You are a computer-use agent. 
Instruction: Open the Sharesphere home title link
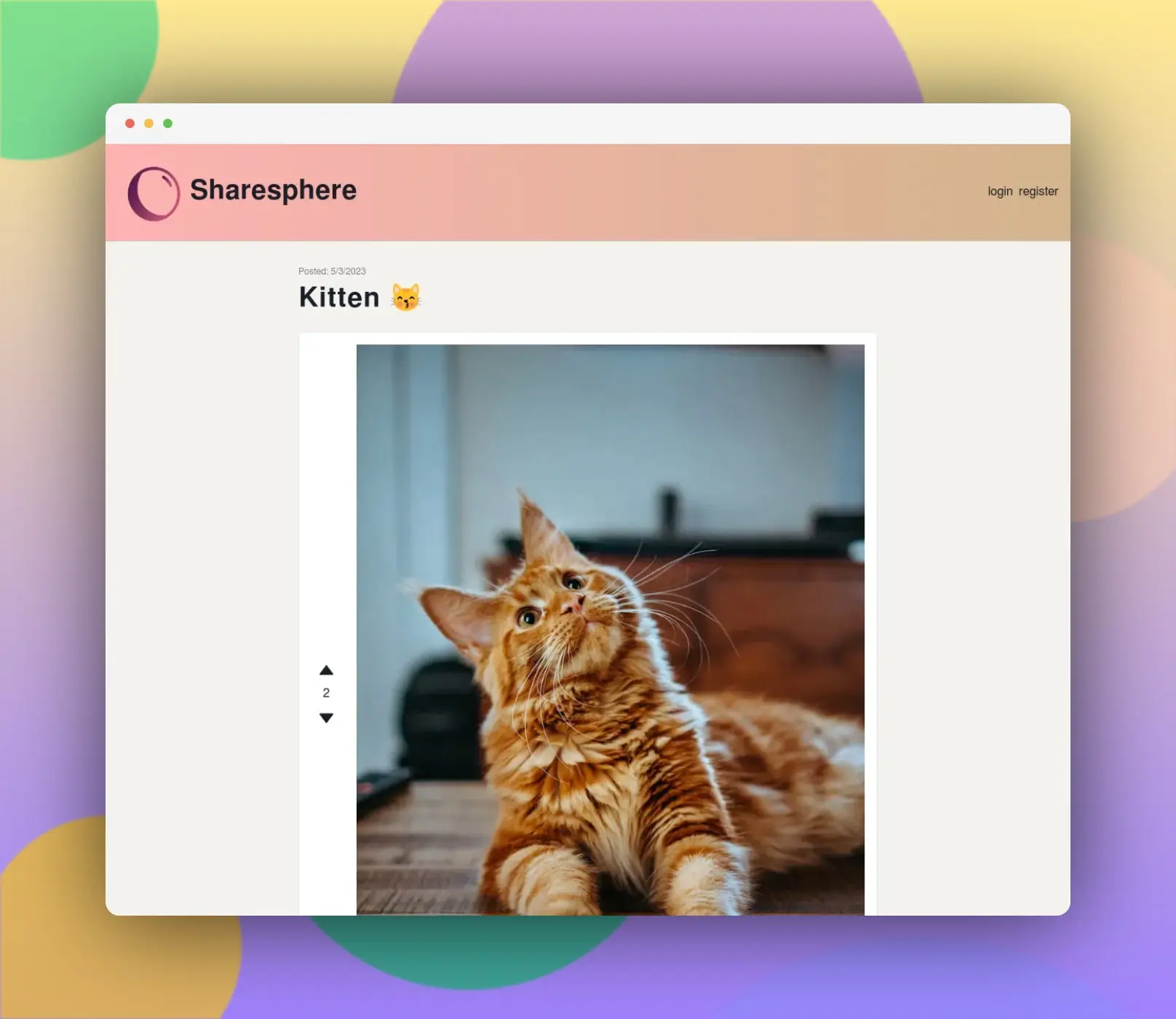click(x=273, y=190)
